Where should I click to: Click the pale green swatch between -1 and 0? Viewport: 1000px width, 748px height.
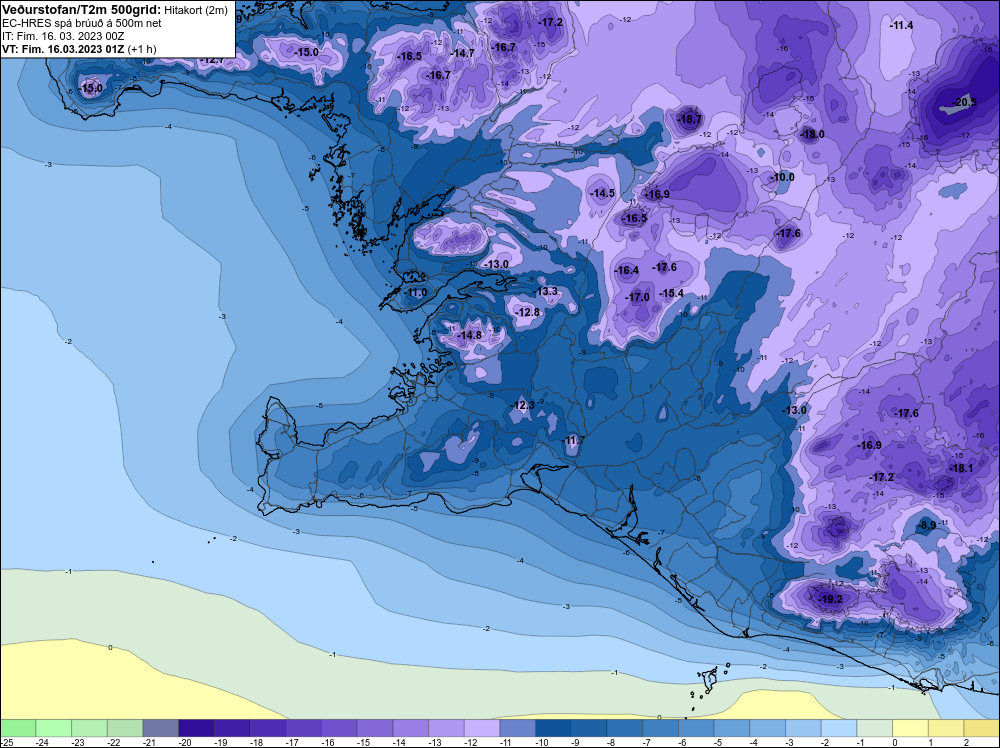875,728
